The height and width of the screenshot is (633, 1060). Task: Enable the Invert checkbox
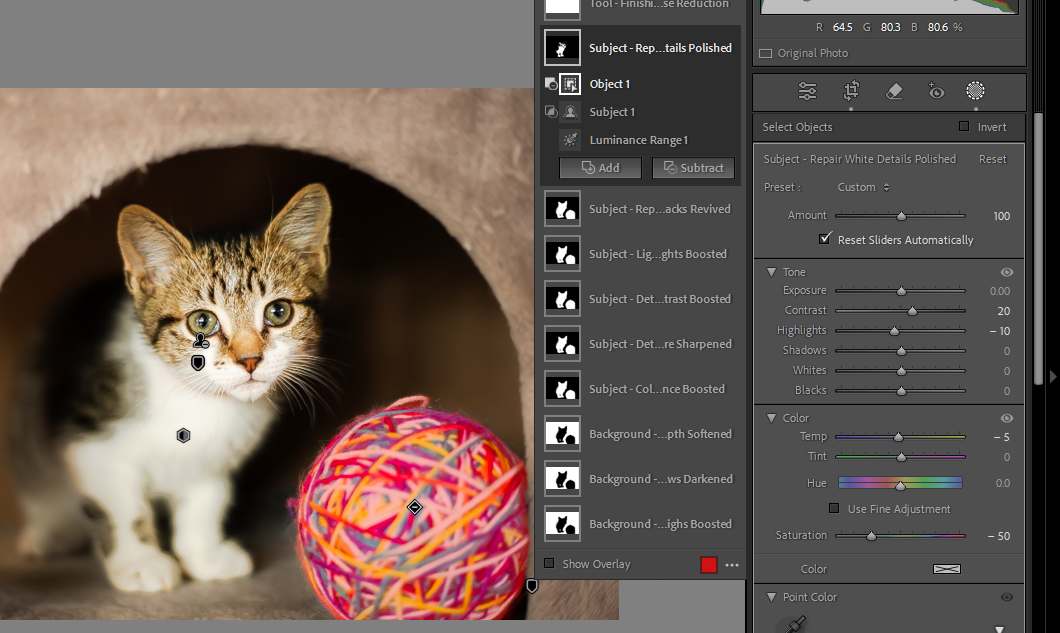coord(964,126)
